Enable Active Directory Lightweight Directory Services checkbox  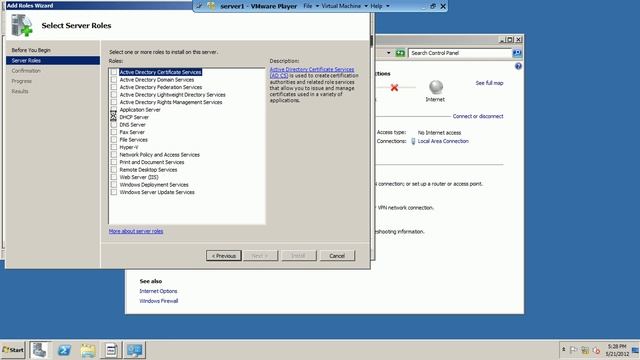click(114, 95)
